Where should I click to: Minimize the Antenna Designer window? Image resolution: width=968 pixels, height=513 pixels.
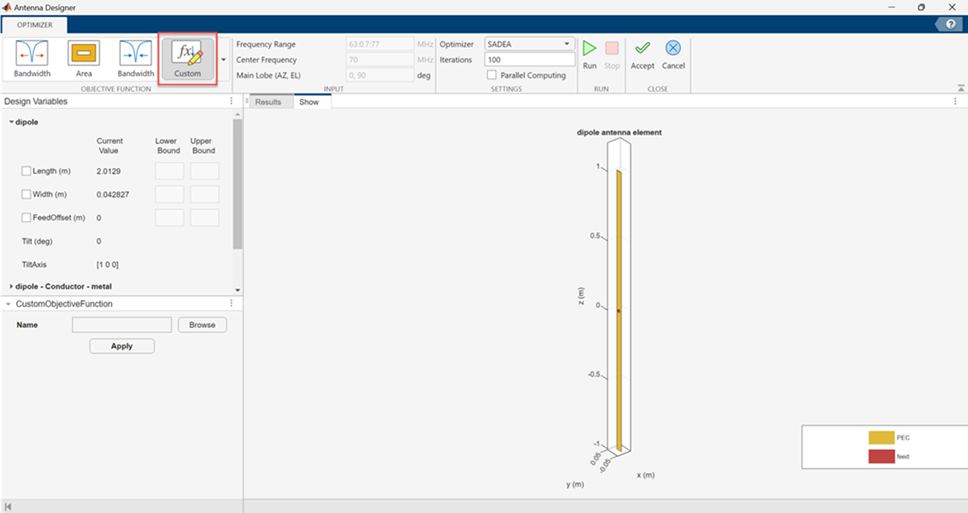892,7
